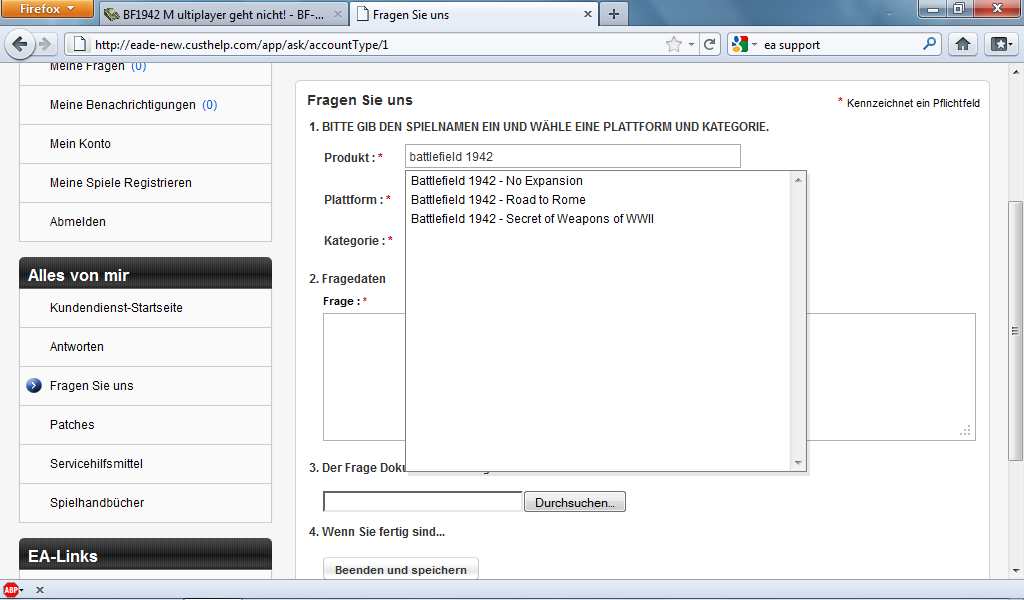Image resolution: width=1024 pixels, height=600 pixels.
Task: Close the add-on bar with the X
Action: pos(40,590)
